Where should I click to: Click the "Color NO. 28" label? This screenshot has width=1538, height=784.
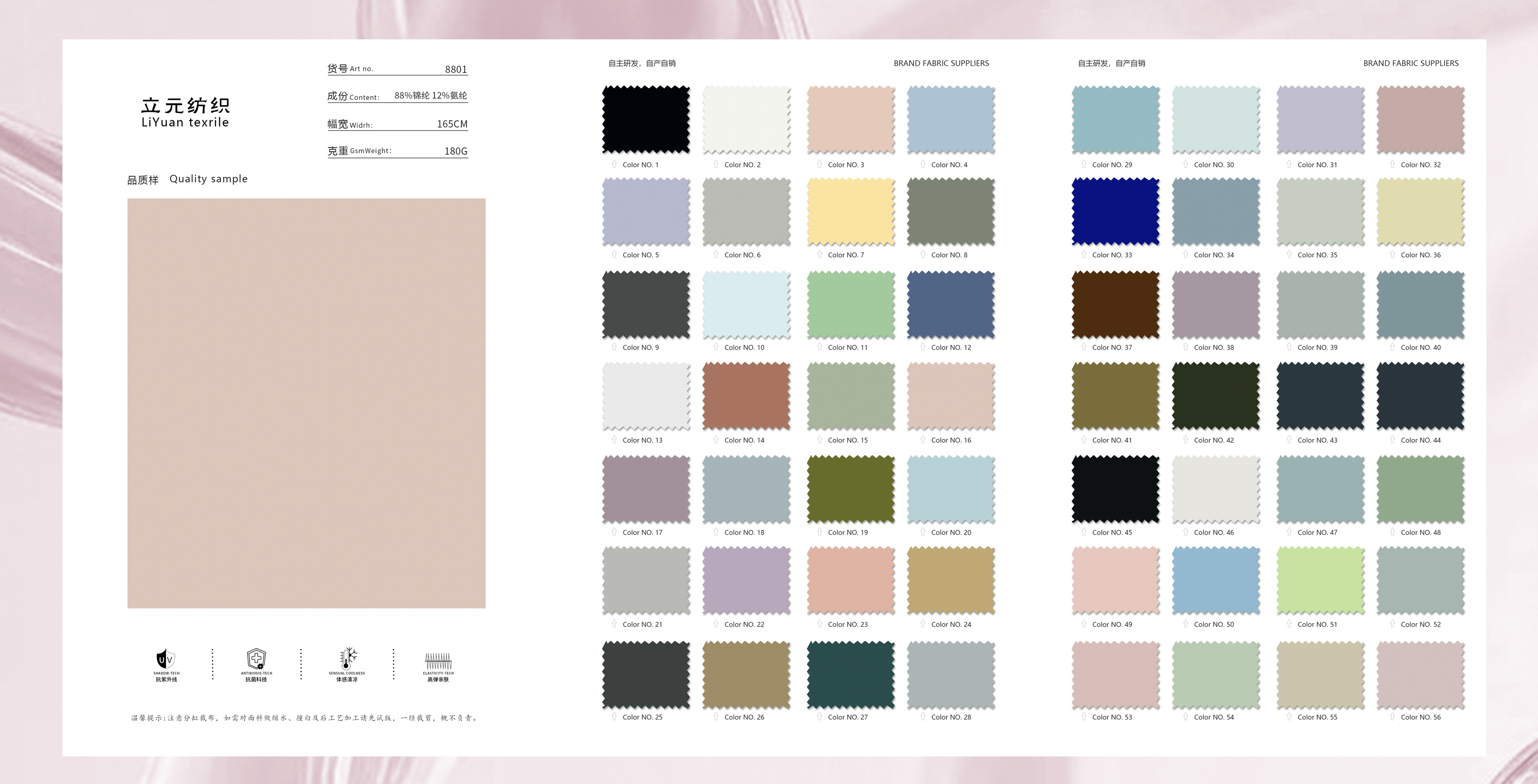(951, 717)
